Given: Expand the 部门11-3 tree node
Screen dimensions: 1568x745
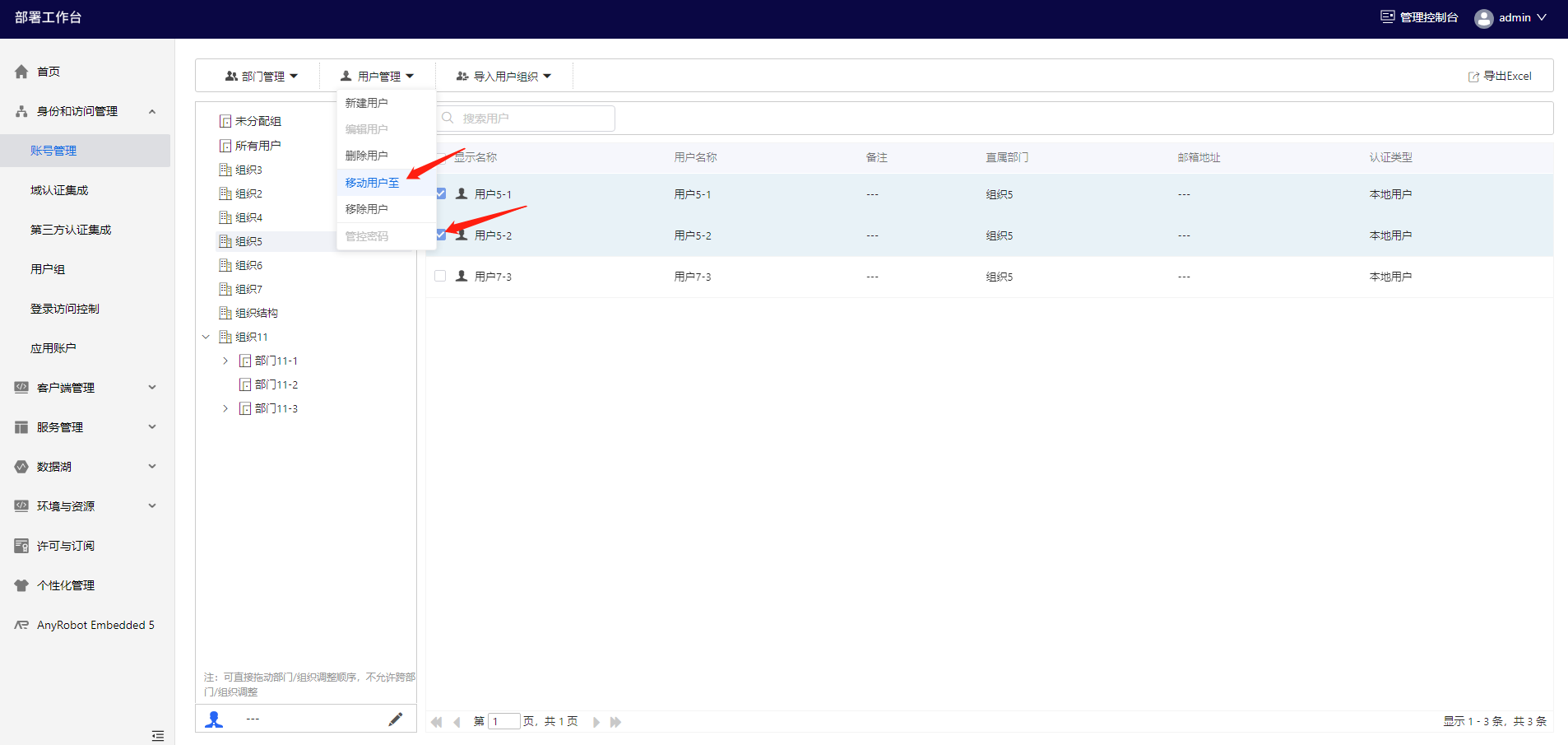Looking at the screenshot, I should point(225,408).
